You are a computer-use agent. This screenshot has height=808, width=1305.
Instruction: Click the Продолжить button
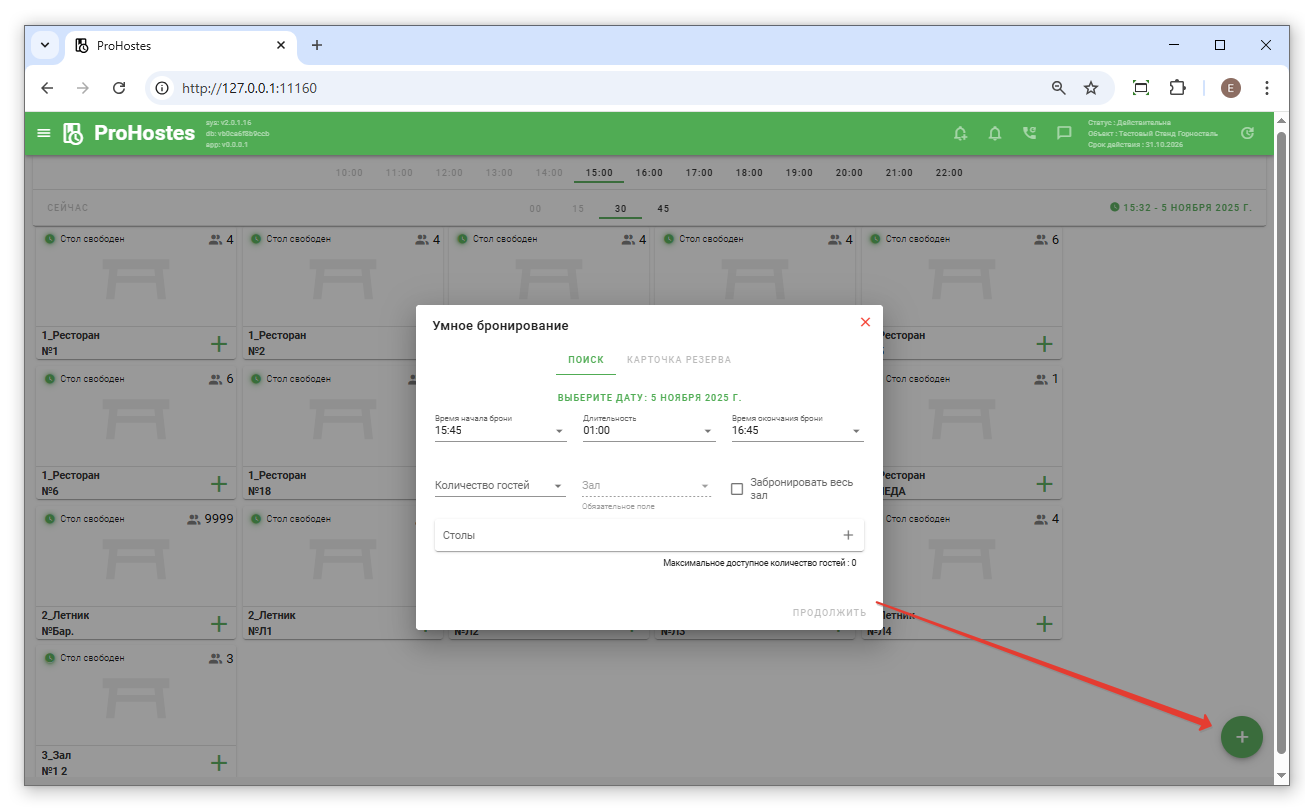click(x=829, y=612)
